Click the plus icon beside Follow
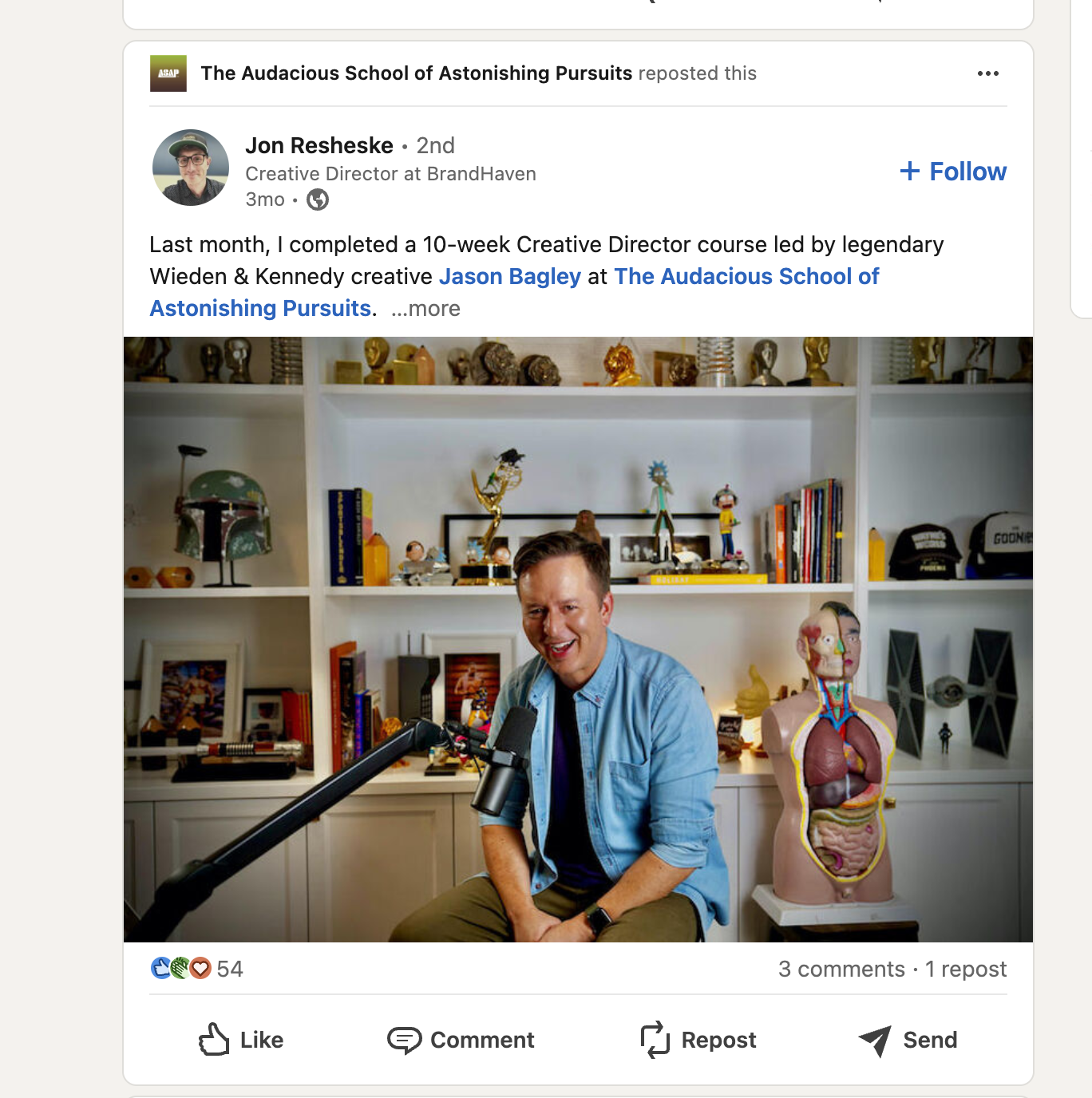This screenshot has width=1092, height=1098. tap(909, 171)
